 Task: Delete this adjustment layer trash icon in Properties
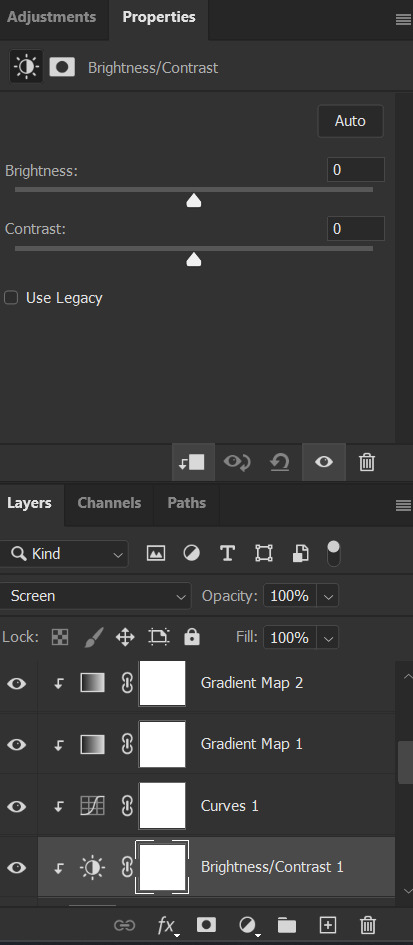coord(367,462)
